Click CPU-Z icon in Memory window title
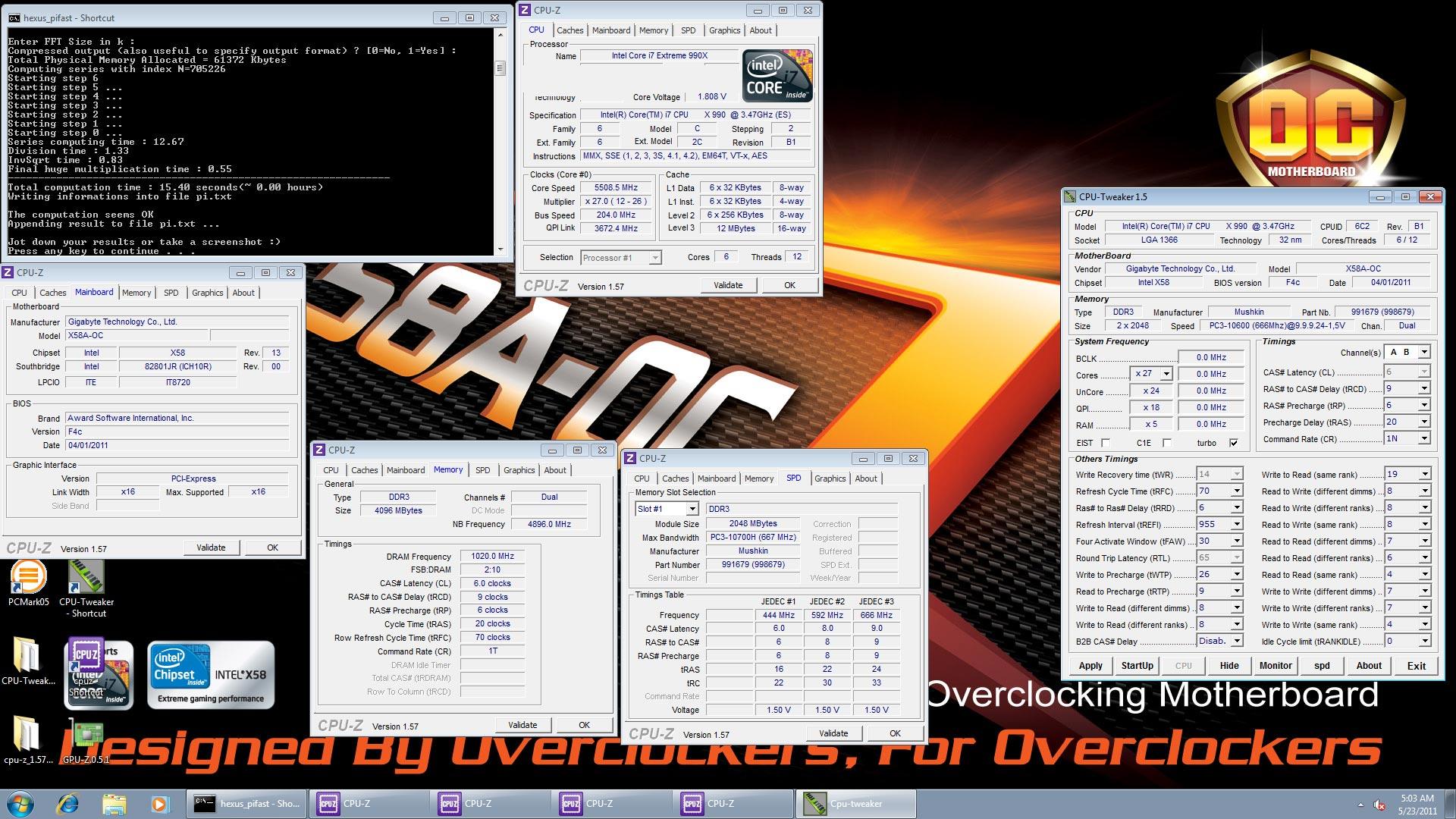The width and height of the screenshot is (1456, 819). click(319, 450)
